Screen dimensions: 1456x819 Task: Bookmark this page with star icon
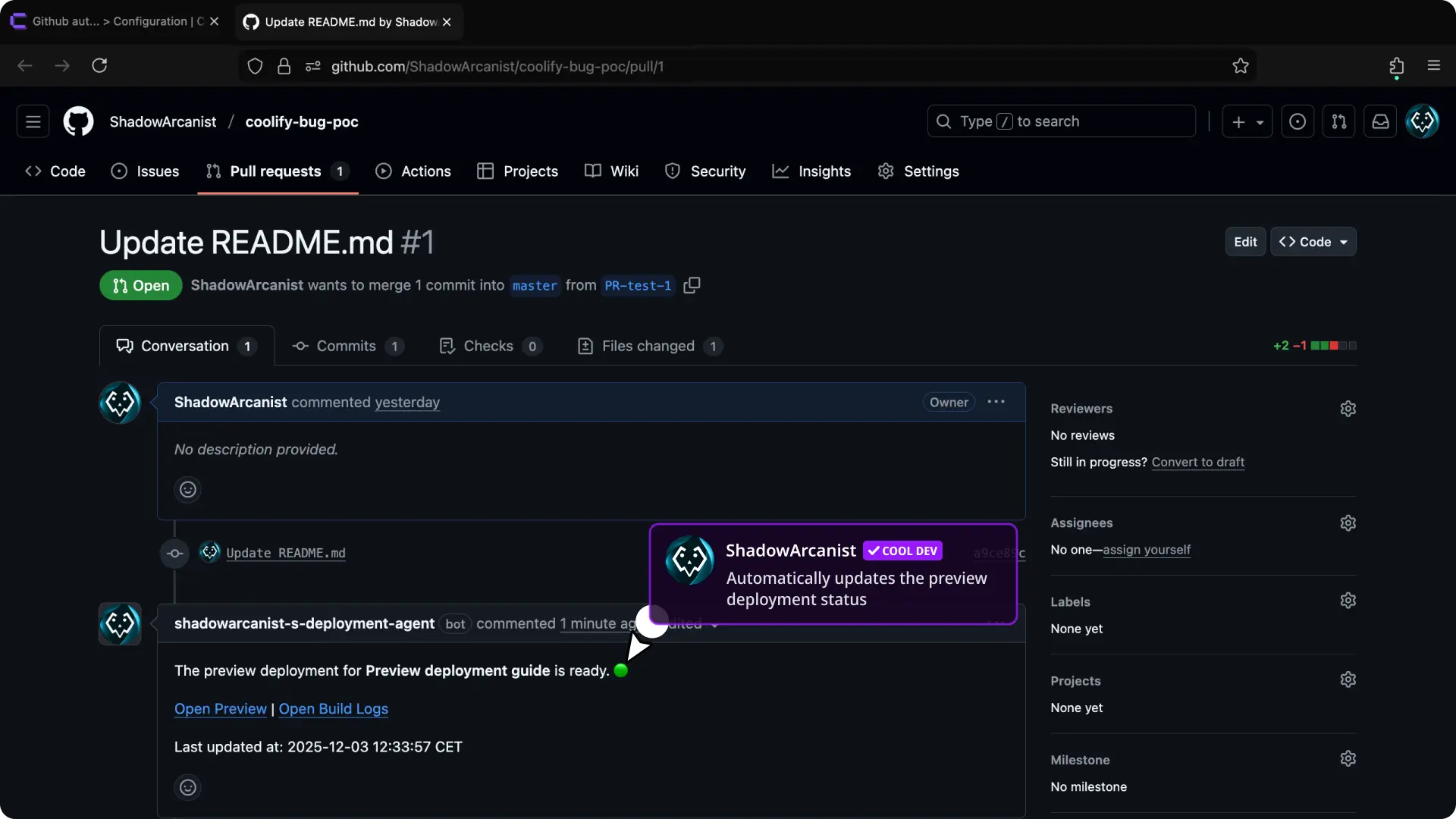[1241, 66]
